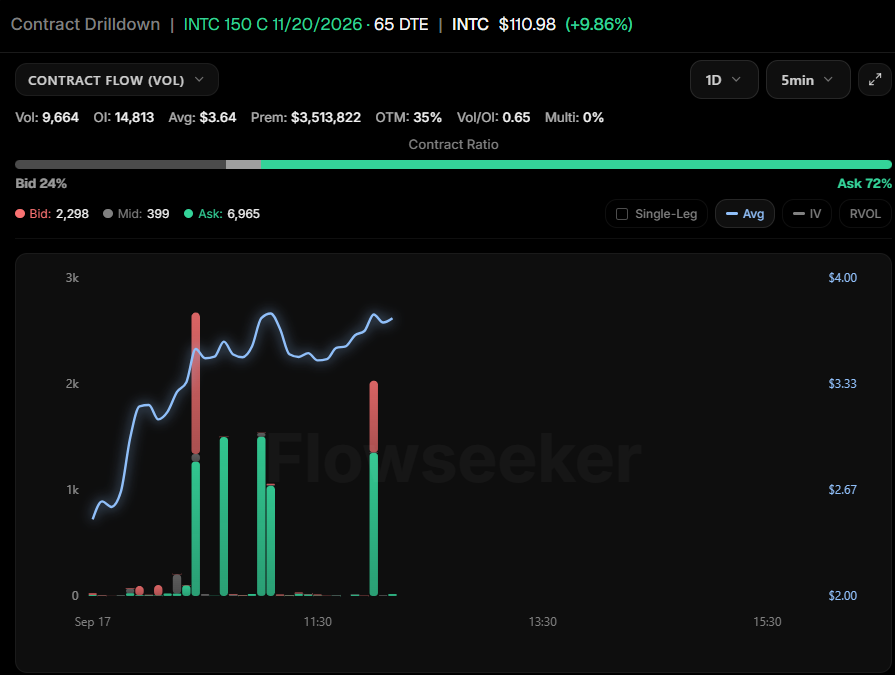Click the last red-and-green volume bar

click(x=374, y=488)
